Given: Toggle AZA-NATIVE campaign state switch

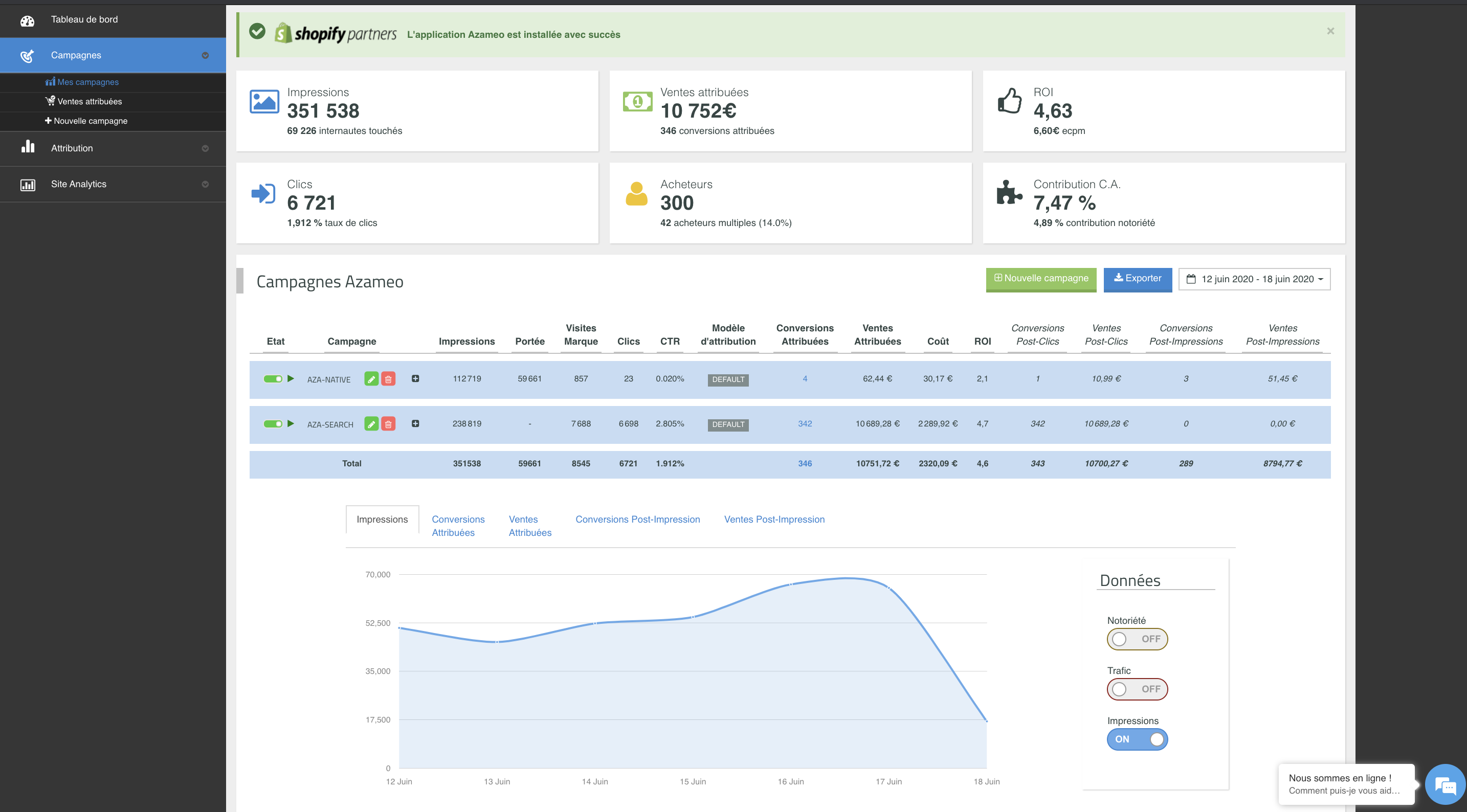Looking at the screenshot, I should coord(273,379).
